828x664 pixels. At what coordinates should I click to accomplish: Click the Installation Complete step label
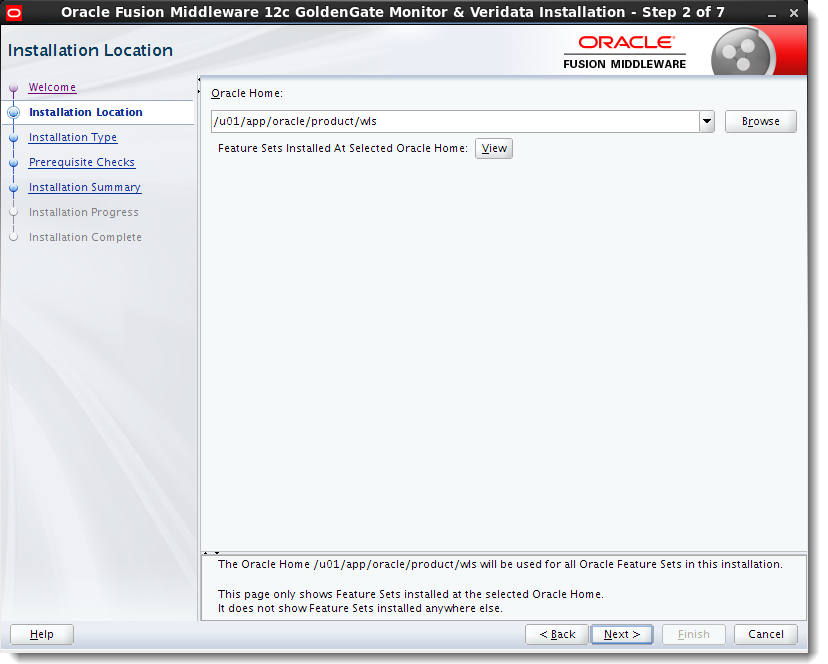coord(85,237)
